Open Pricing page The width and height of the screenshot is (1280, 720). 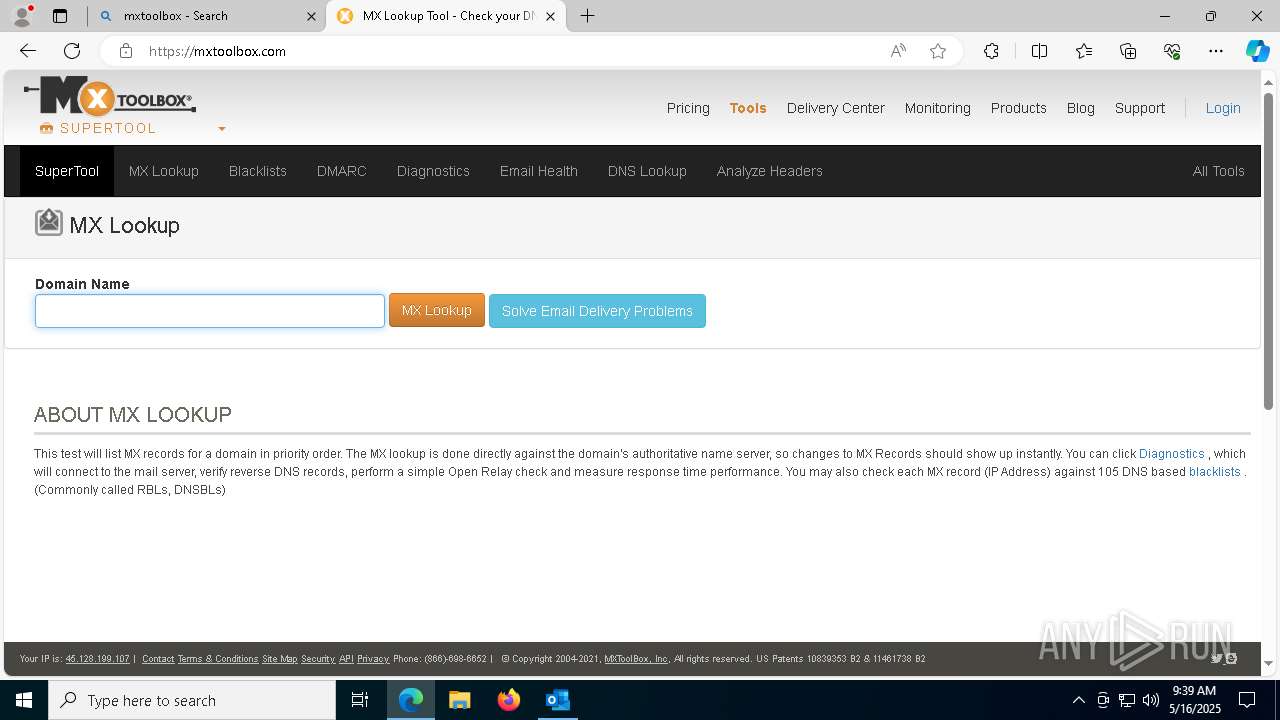(x=688, y=108)
